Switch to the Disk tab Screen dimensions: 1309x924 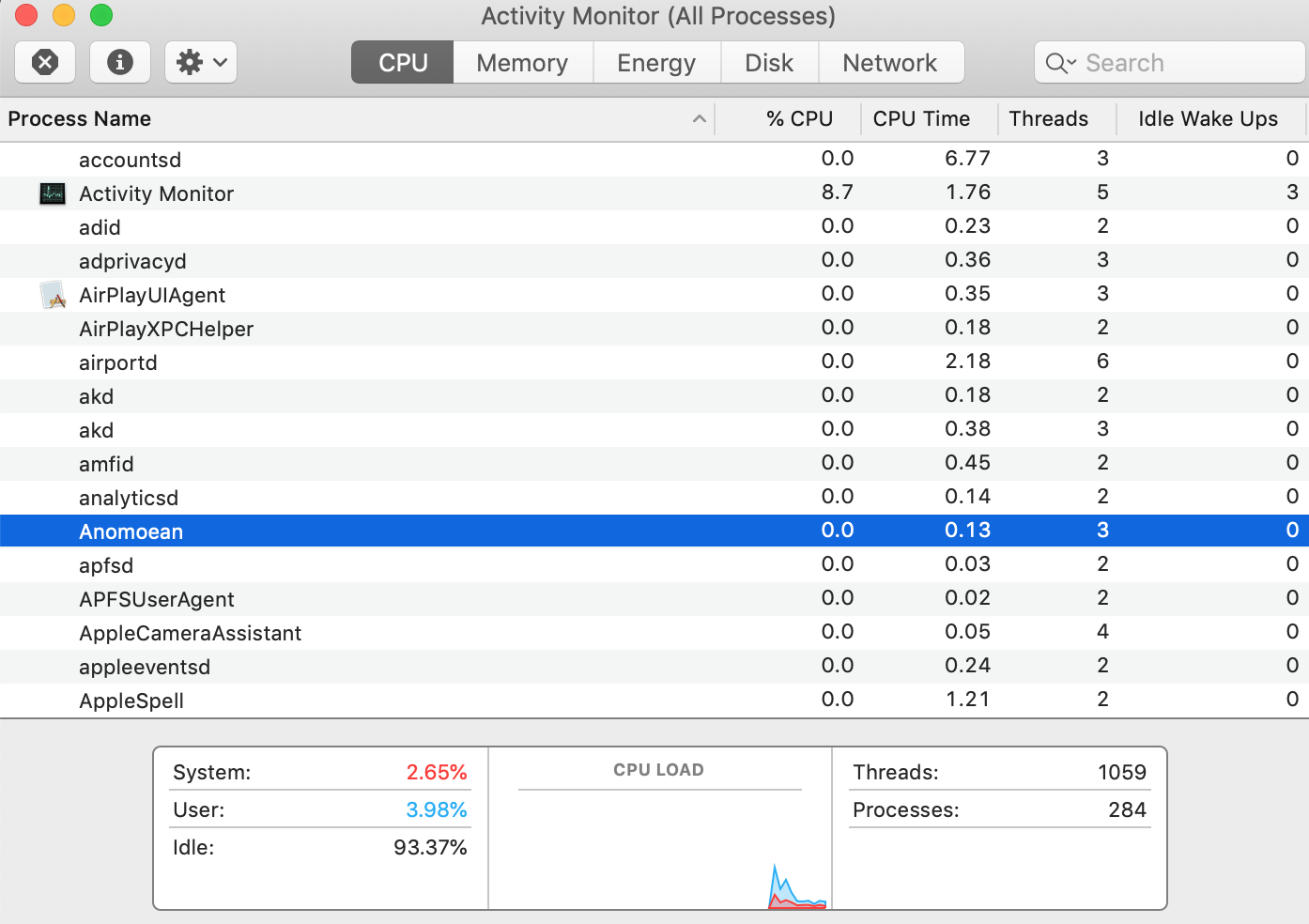(x=769, y=62)
